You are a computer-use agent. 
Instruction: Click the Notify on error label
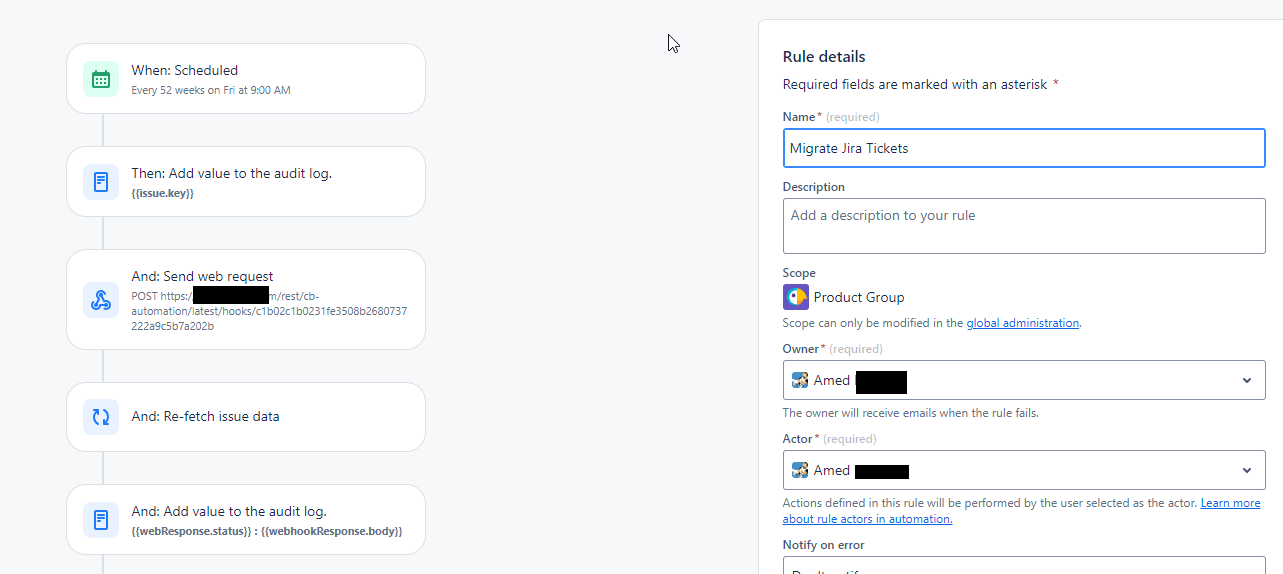coord(824,545)
